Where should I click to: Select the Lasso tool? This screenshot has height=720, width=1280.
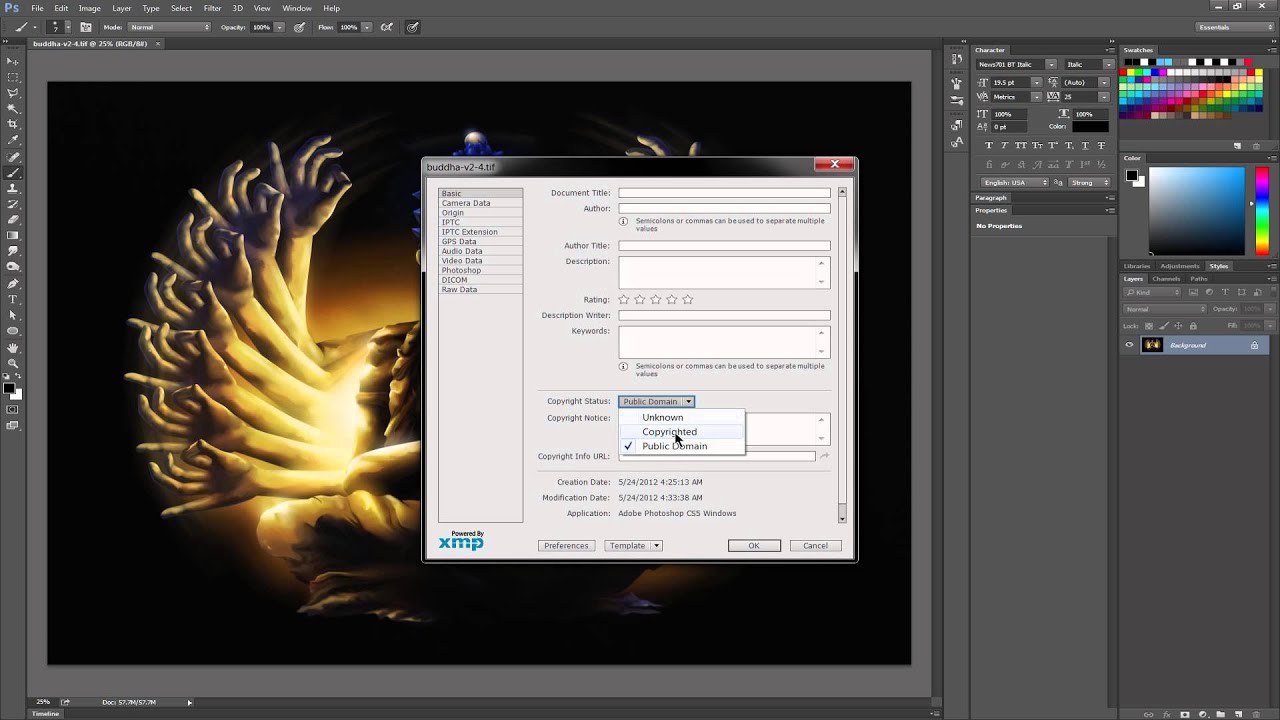coord(13,93)
